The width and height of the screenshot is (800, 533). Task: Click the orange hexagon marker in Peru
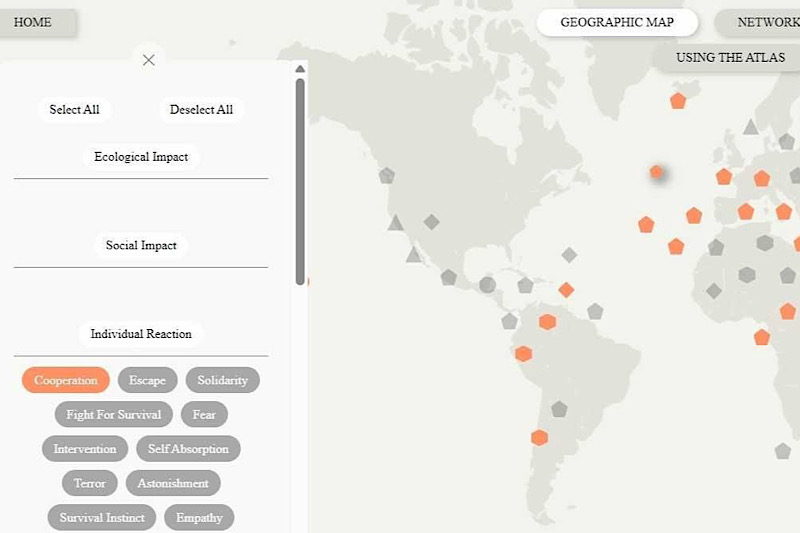(523, 353)
